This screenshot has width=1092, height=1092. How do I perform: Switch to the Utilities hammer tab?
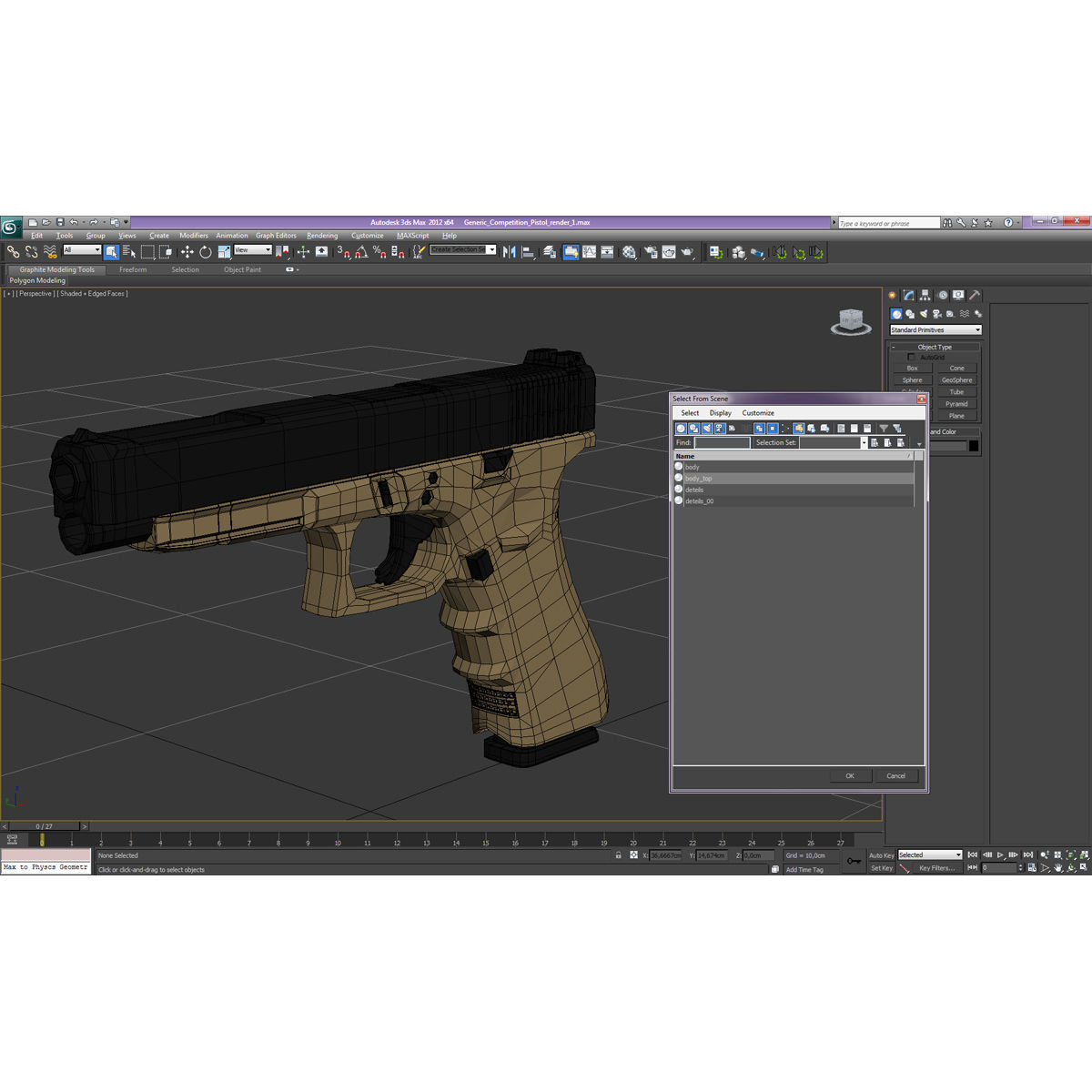[x=975, y=295]
